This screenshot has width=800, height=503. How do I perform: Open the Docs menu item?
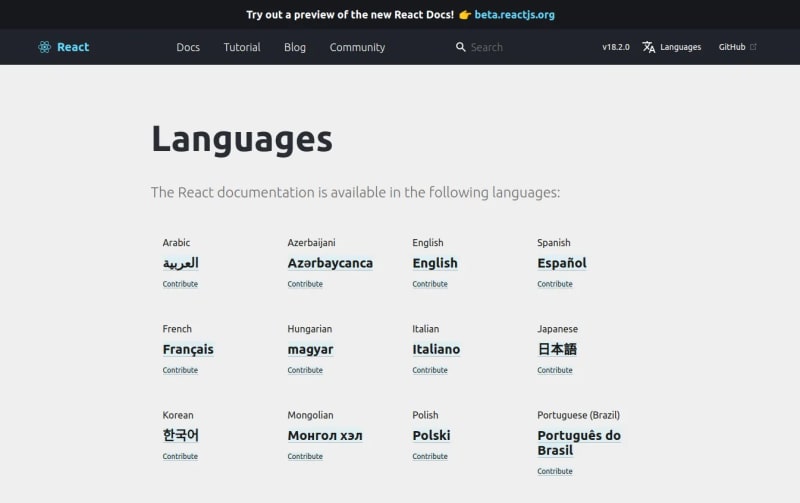pyautogui.click(x=188, y=47)
